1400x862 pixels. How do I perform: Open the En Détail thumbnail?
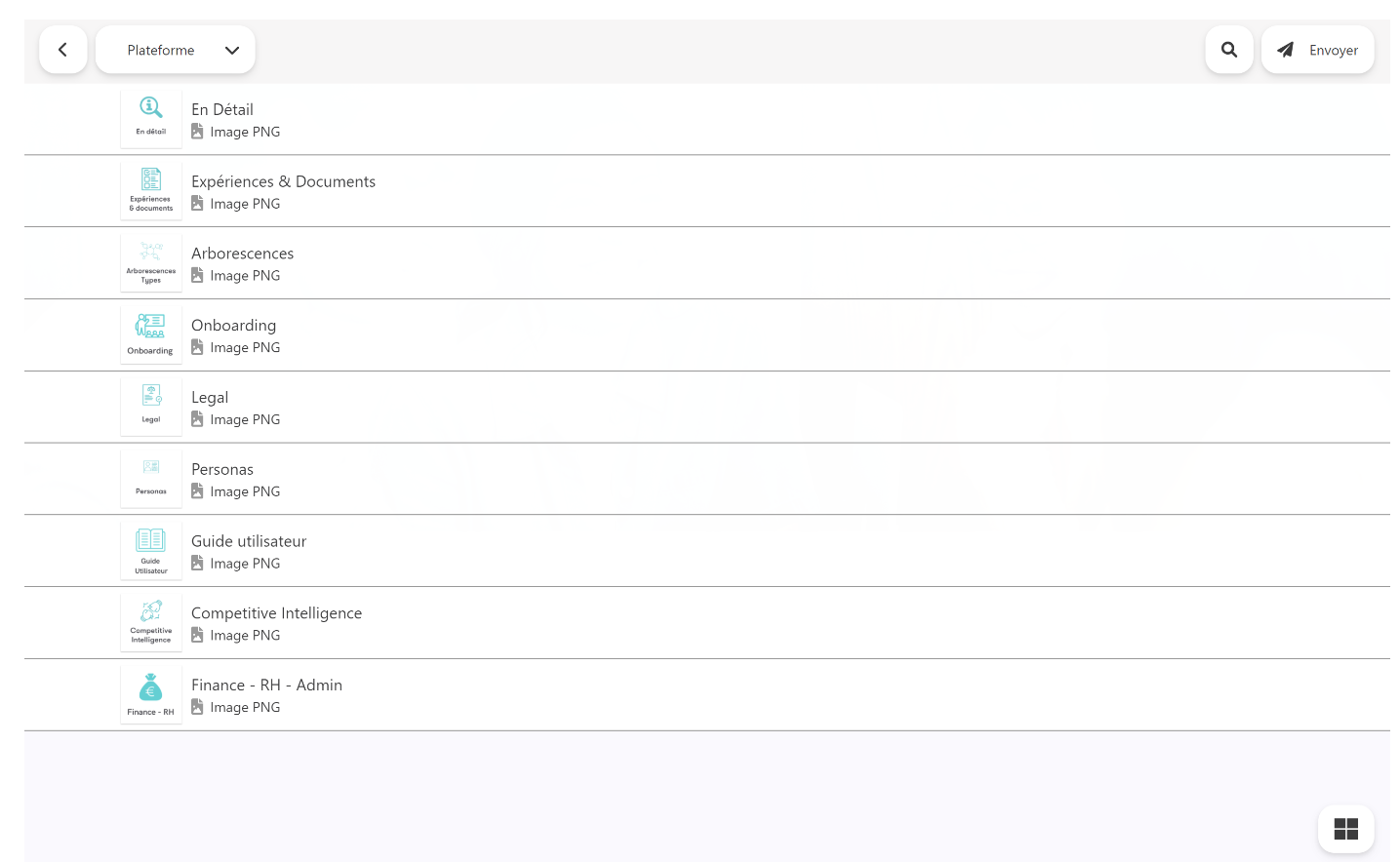point(151,119)
